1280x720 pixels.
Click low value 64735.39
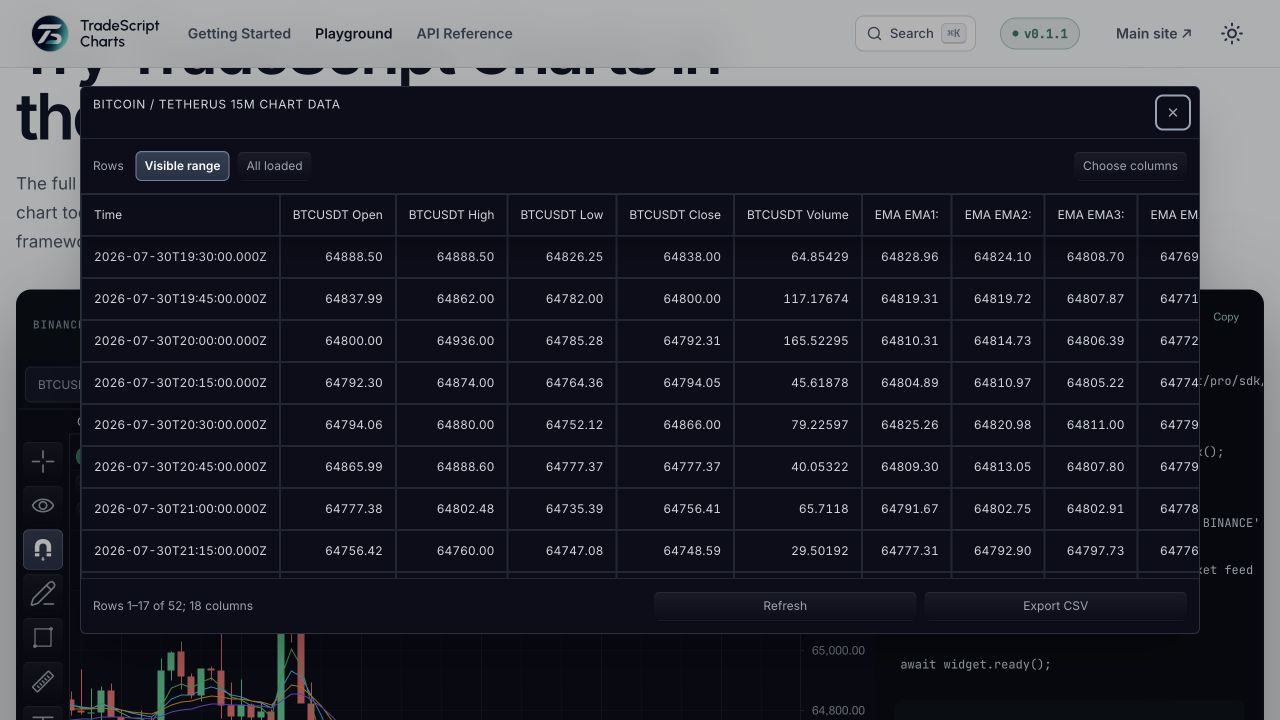coord(562,509)
